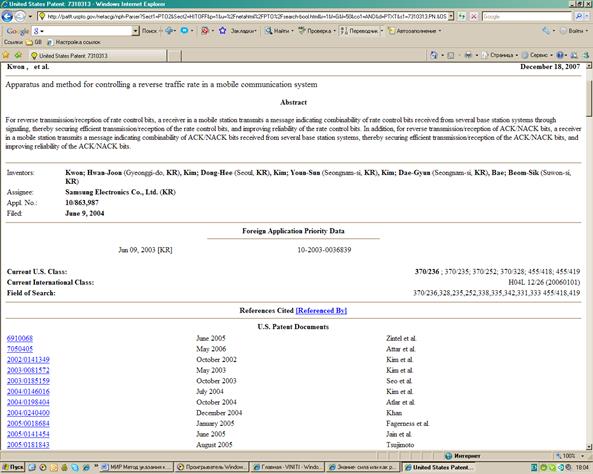Open the Home button dropdown arrow
593x474 pixels.
coord(442,56)
